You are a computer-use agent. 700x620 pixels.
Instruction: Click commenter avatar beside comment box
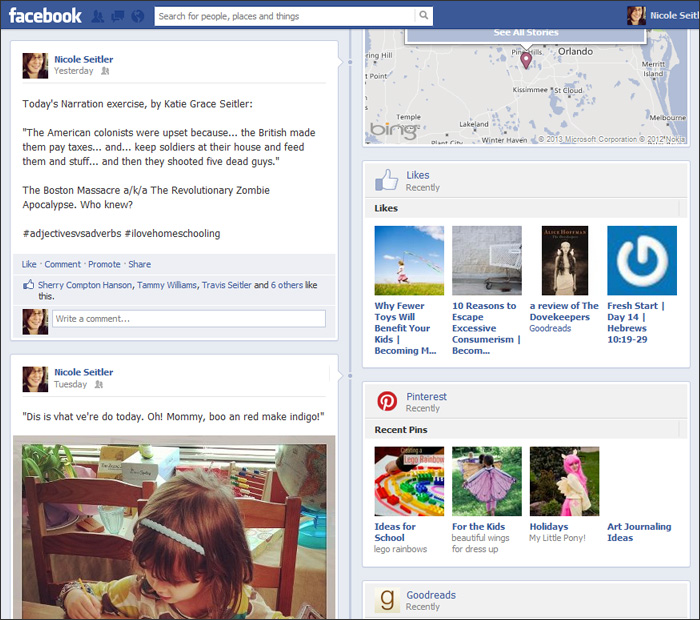[35, 321]
